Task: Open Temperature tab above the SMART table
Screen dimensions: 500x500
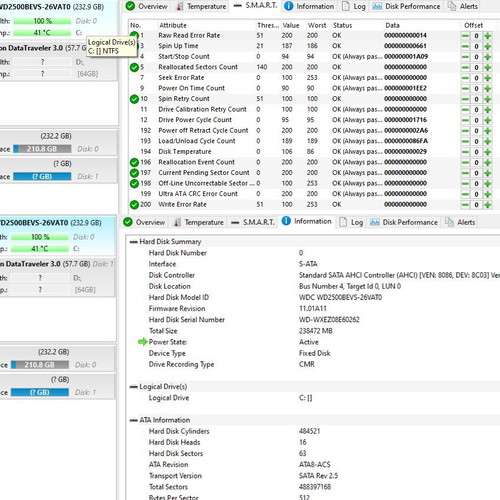Action: click(x=201, y=6)
